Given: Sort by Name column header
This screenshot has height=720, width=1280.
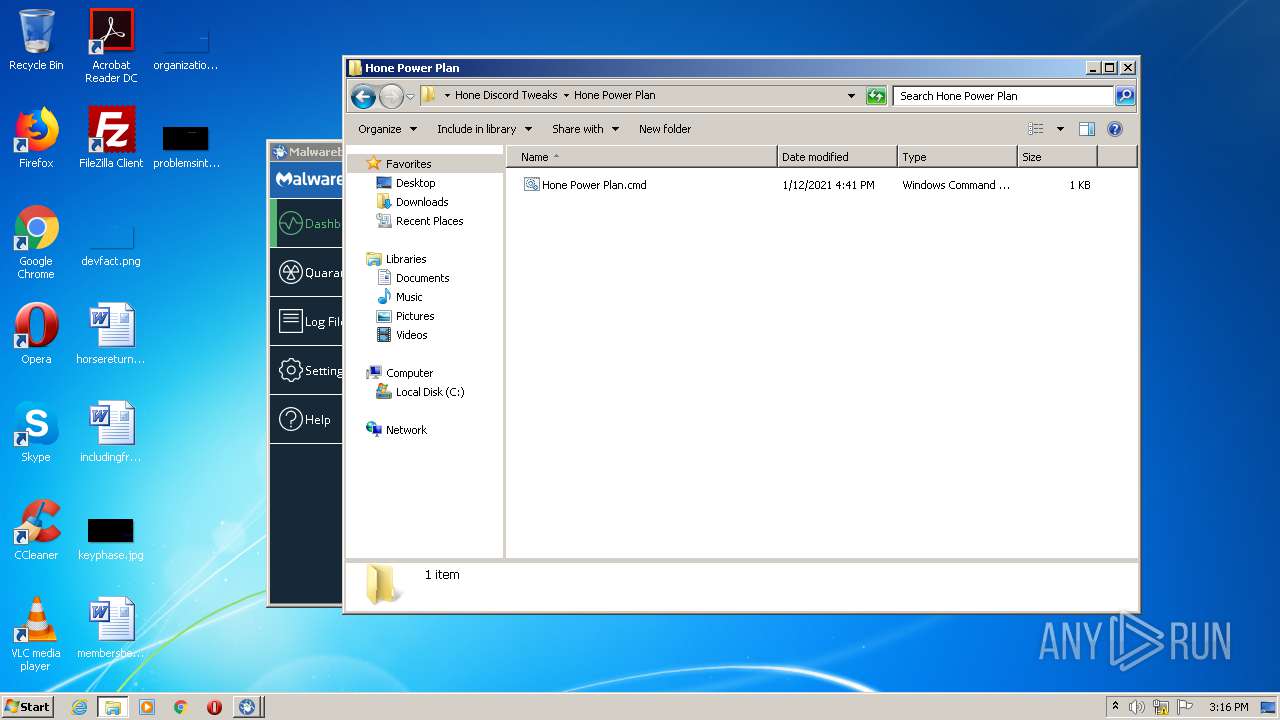Looking at the screenshot, I should coord(641,157).
